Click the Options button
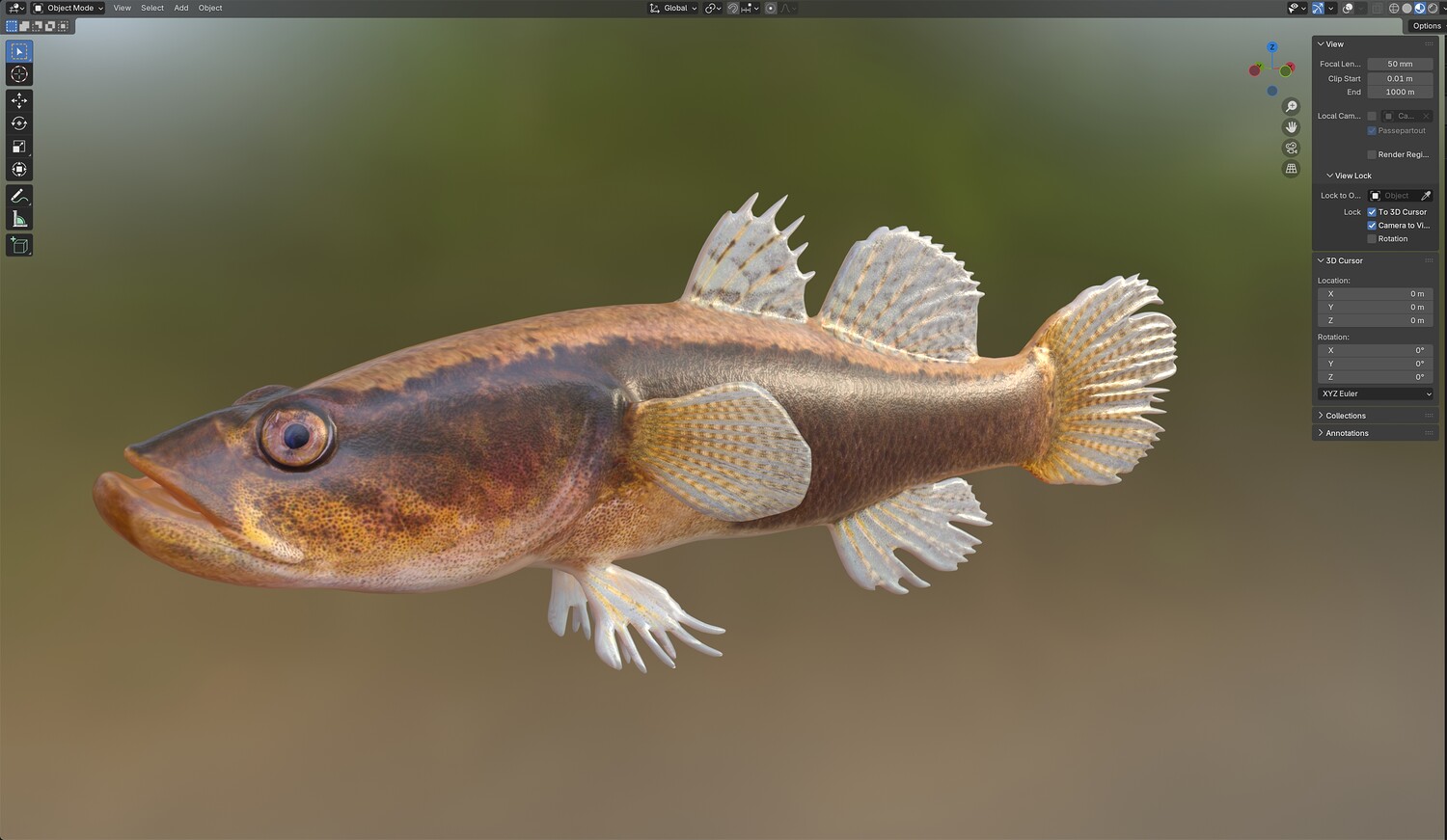The image size is (1447, 840). point(1427,26)
